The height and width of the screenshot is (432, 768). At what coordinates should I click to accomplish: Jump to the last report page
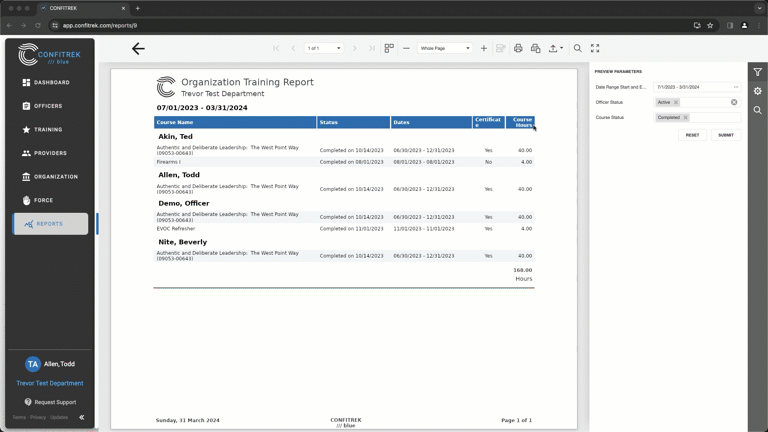click(372, 48)
